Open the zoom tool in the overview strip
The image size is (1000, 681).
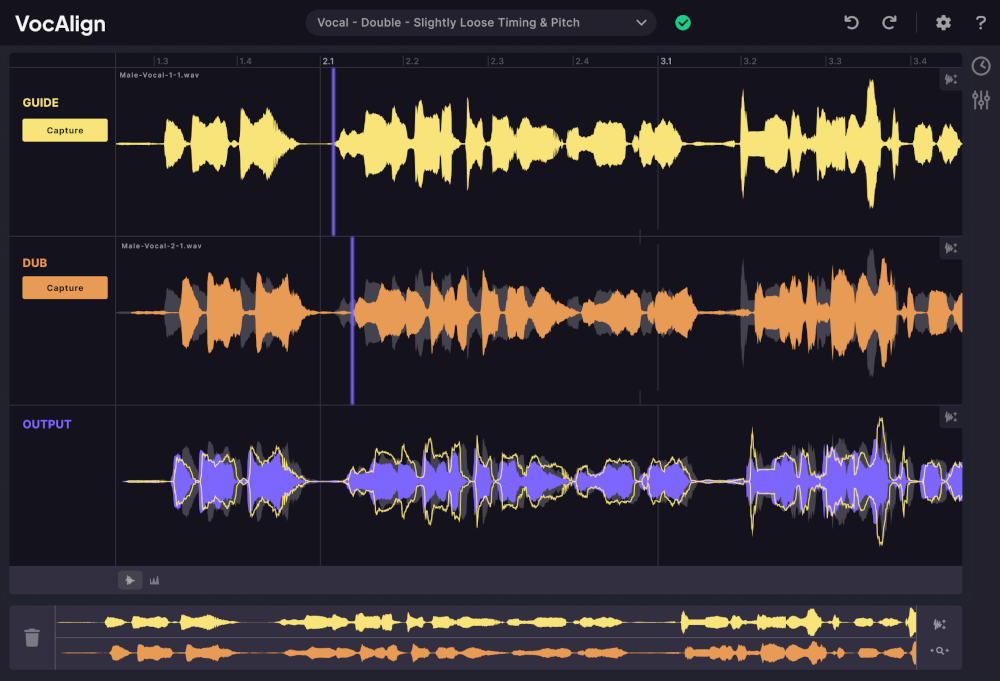pyautogui.click(x=940, y=650)
